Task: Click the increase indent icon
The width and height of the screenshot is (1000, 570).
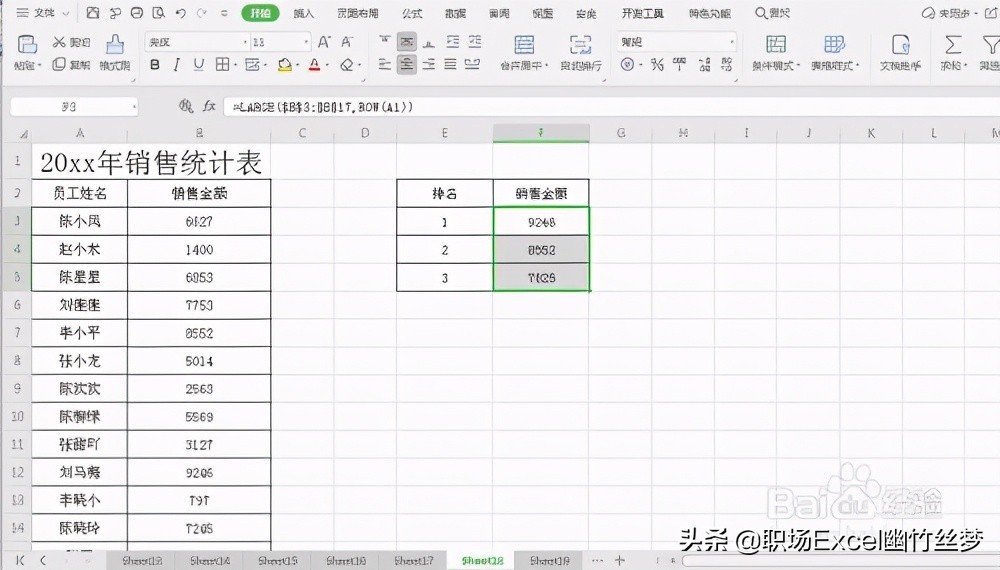Action: pos(475,42)
